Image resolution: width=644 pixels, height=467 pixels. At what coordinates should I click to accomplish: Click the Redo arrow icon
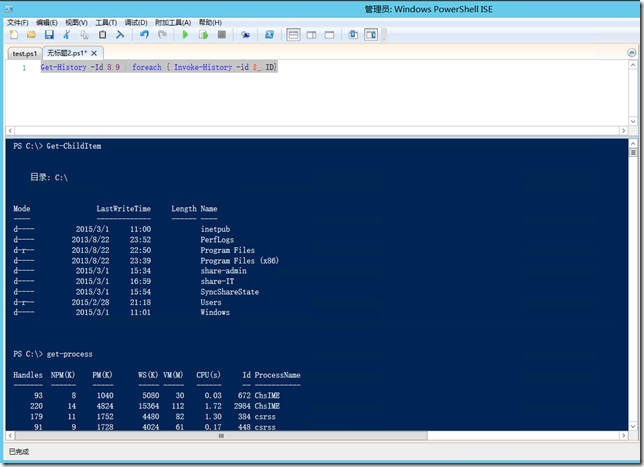pos(162,35)
